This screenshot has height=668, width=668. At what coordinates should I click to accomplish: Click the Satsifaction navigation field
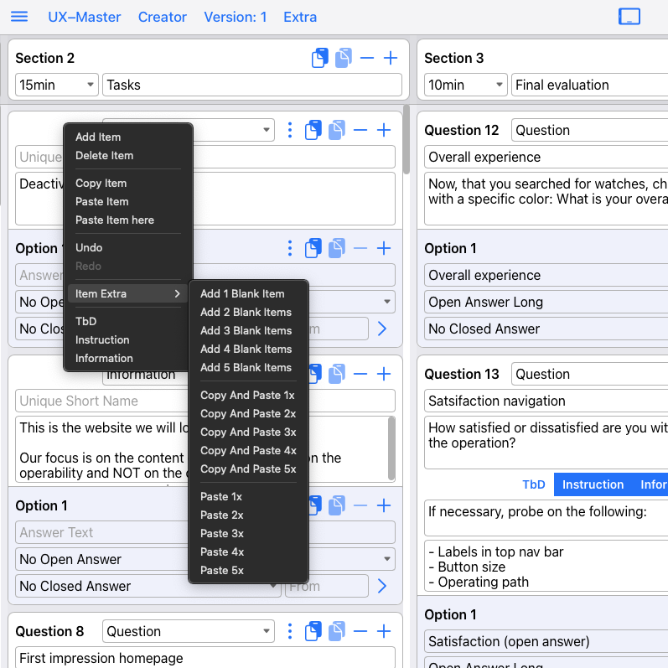pyautogui.click(x=546, y=401)
